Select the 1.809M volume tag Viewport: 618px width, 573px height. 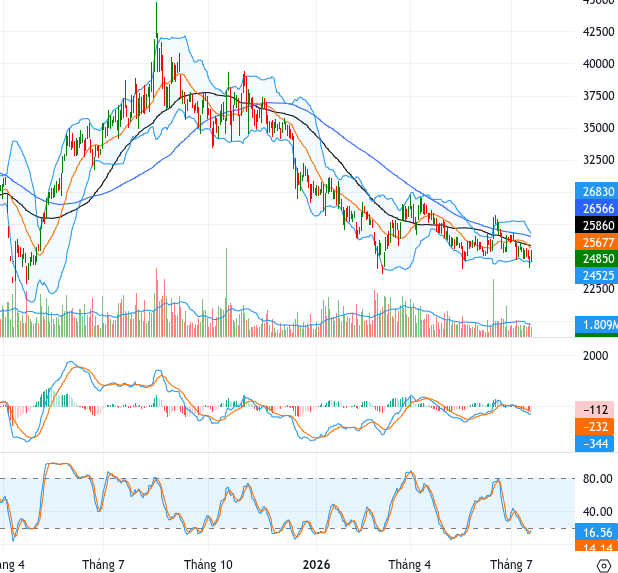(596, 325)
